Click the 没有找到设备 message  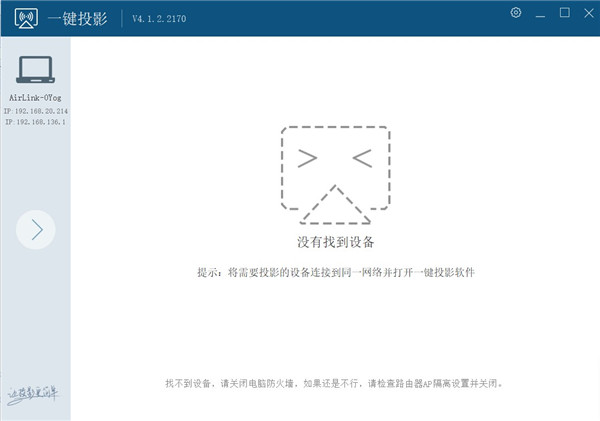point(336,242)
